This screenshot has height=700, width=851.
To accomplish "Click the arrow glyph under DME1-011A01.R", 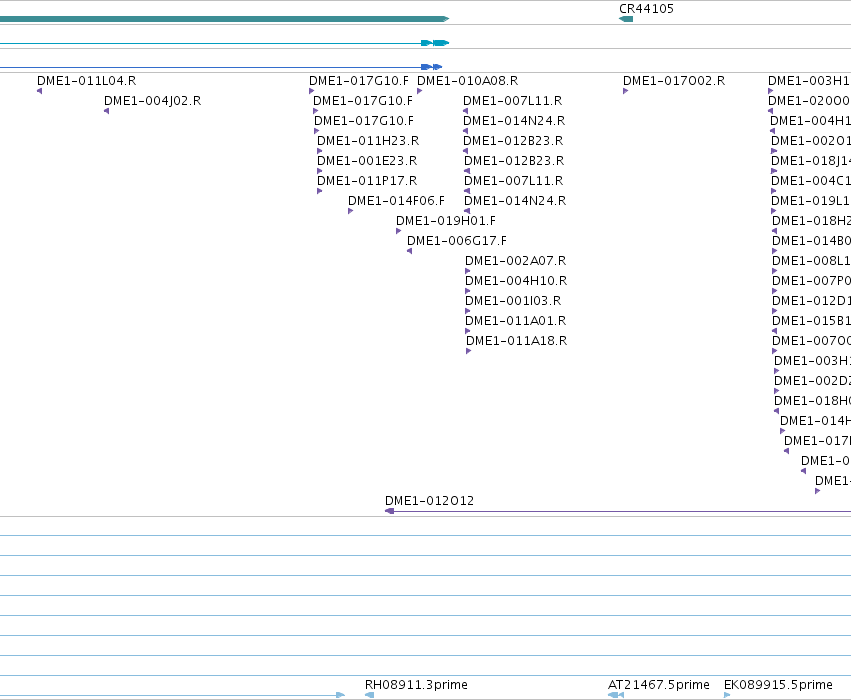I will pyautogui.click(x=468, y=331).
